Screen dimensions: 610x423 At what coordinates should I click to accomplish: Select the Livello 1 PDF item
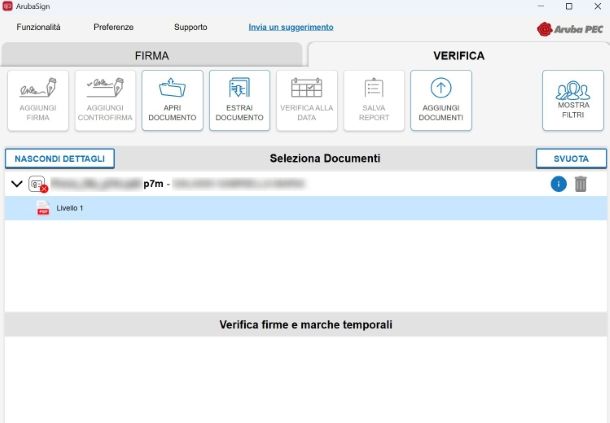(69, 208)
